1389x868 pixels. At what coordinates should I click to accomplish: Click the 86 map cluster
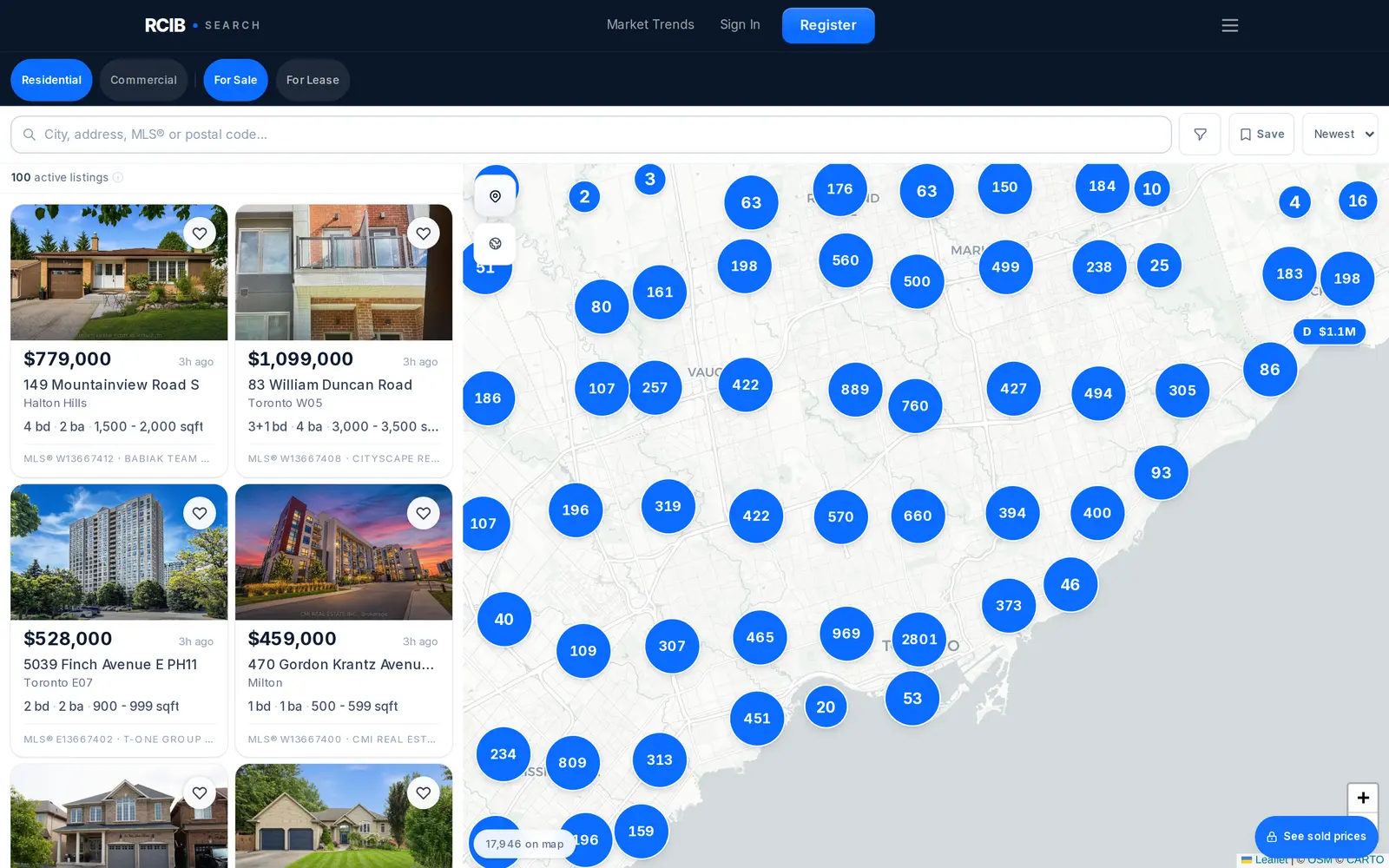[1270, 370]
